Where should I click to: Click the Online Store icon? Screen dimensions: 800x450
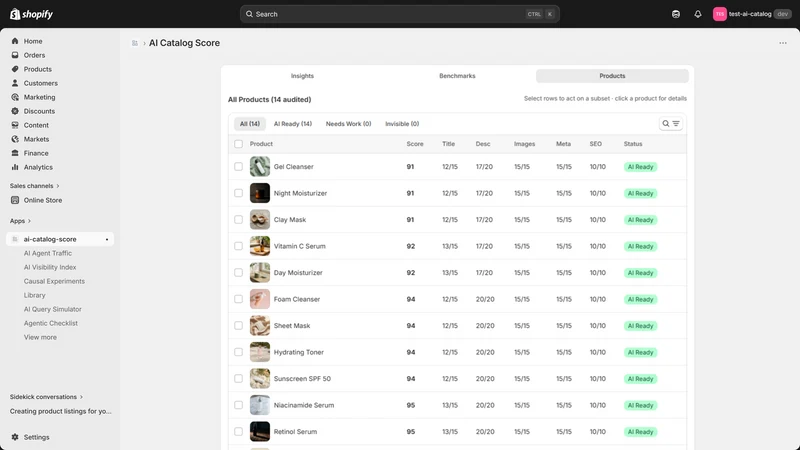15,200
